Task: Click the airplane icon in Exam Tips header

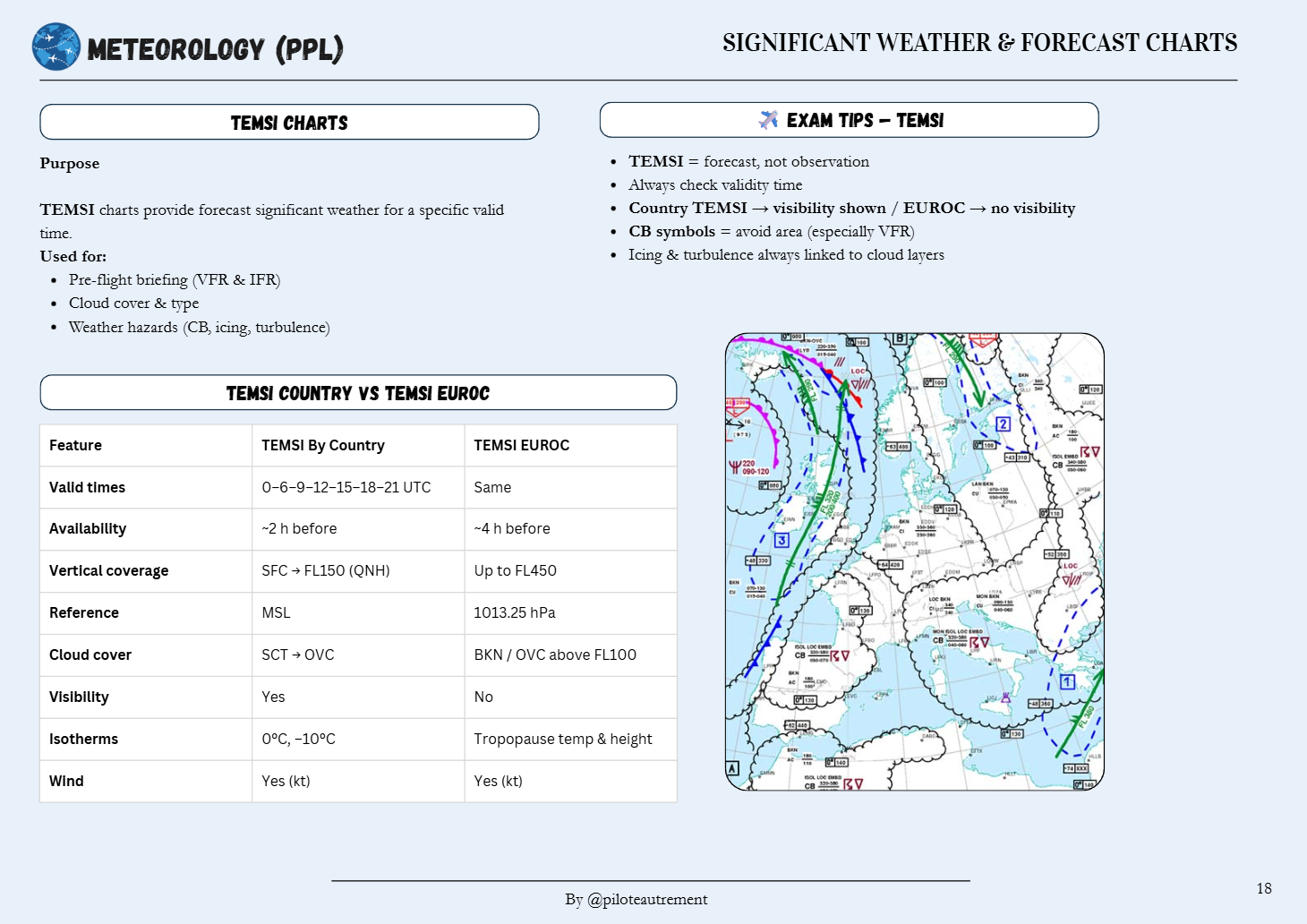Action: [768, 120]
